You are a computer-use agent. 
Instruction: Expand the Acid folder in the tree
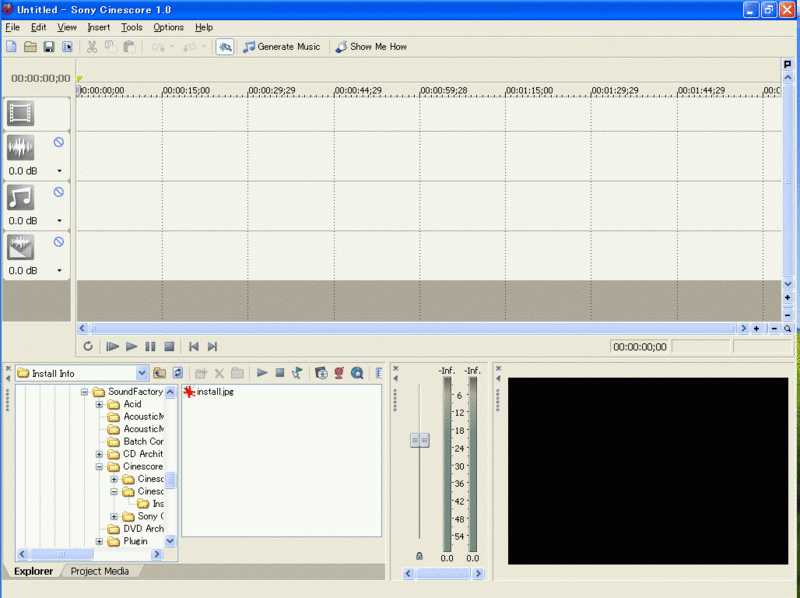click(99, 405)
